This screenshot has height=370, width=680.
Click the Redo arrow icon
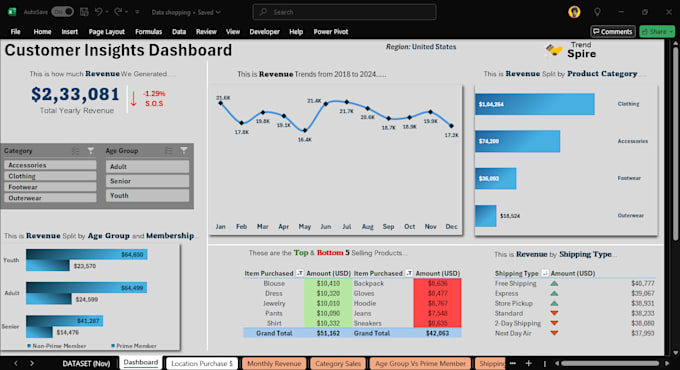coord(118,12)
